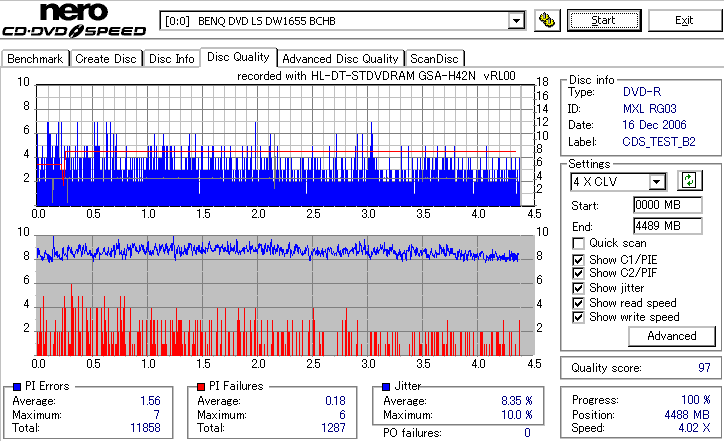Open the BENQ drive selection dropdown arrow
This screenshot has height=441, width=724.
point(516,21)
